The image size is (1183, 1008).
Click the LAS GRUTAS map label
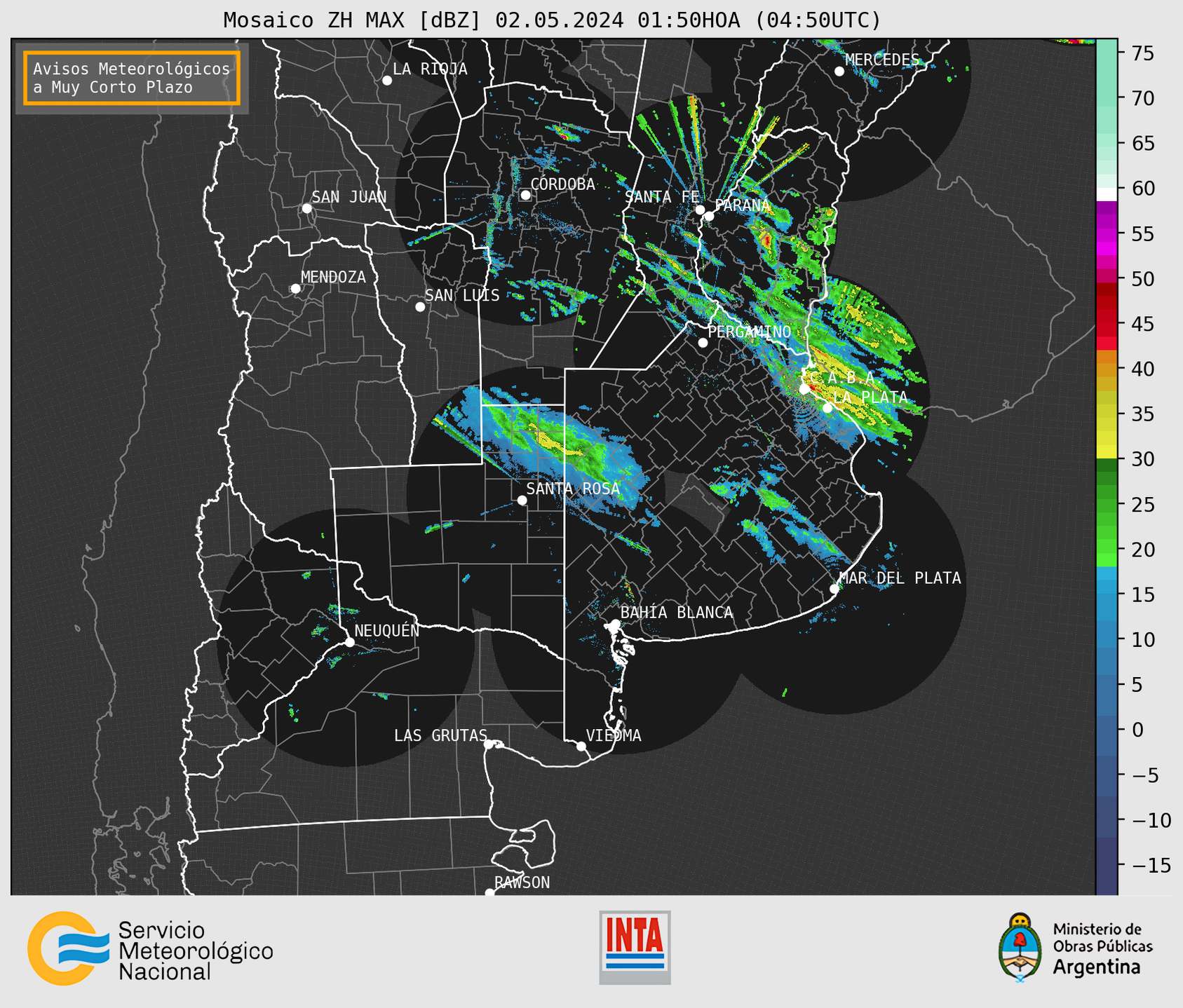pyautogui.click(x=440, y=735)
